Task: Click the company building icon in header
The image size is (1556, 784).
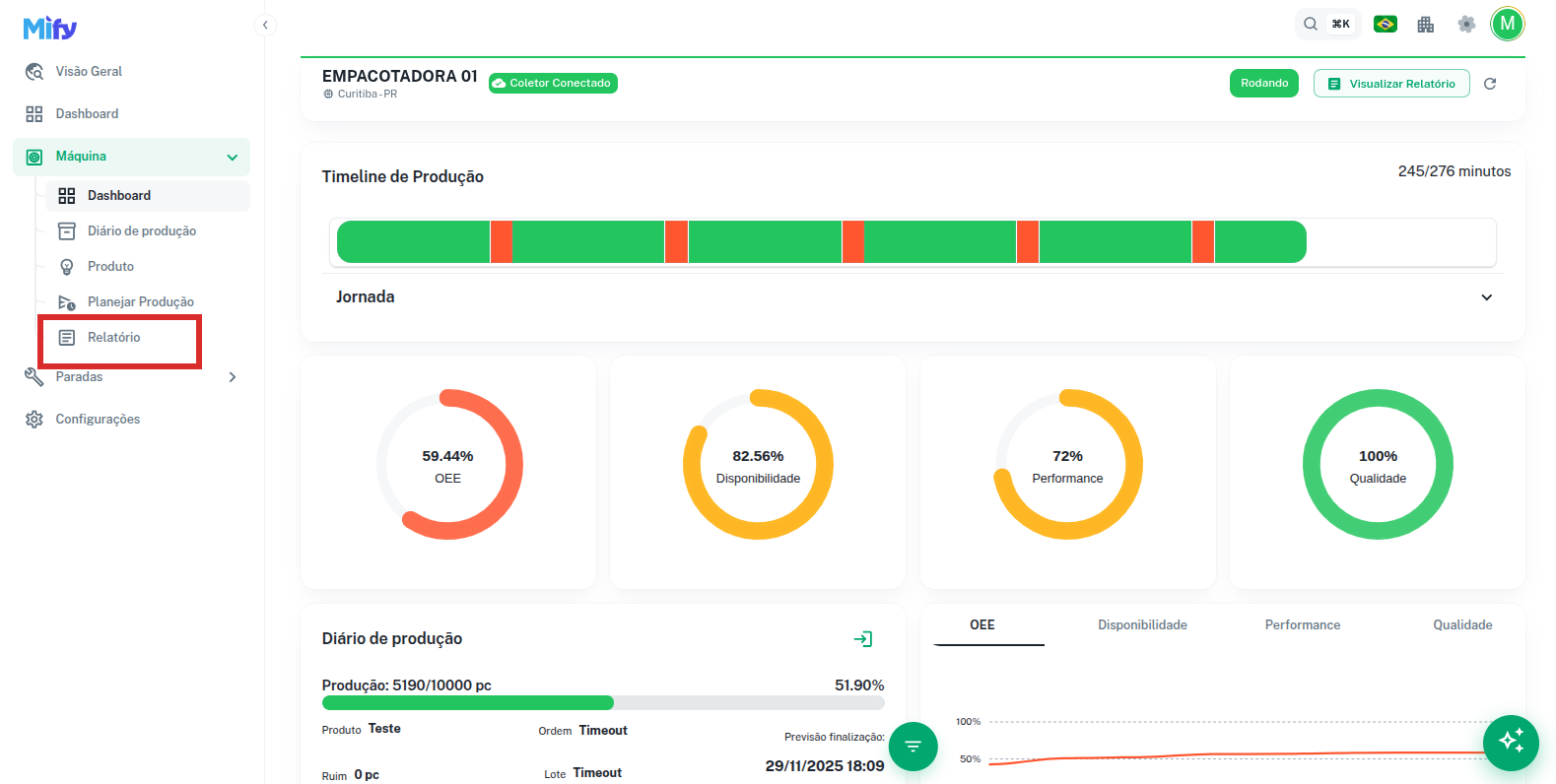Action: pos(1425,24)
